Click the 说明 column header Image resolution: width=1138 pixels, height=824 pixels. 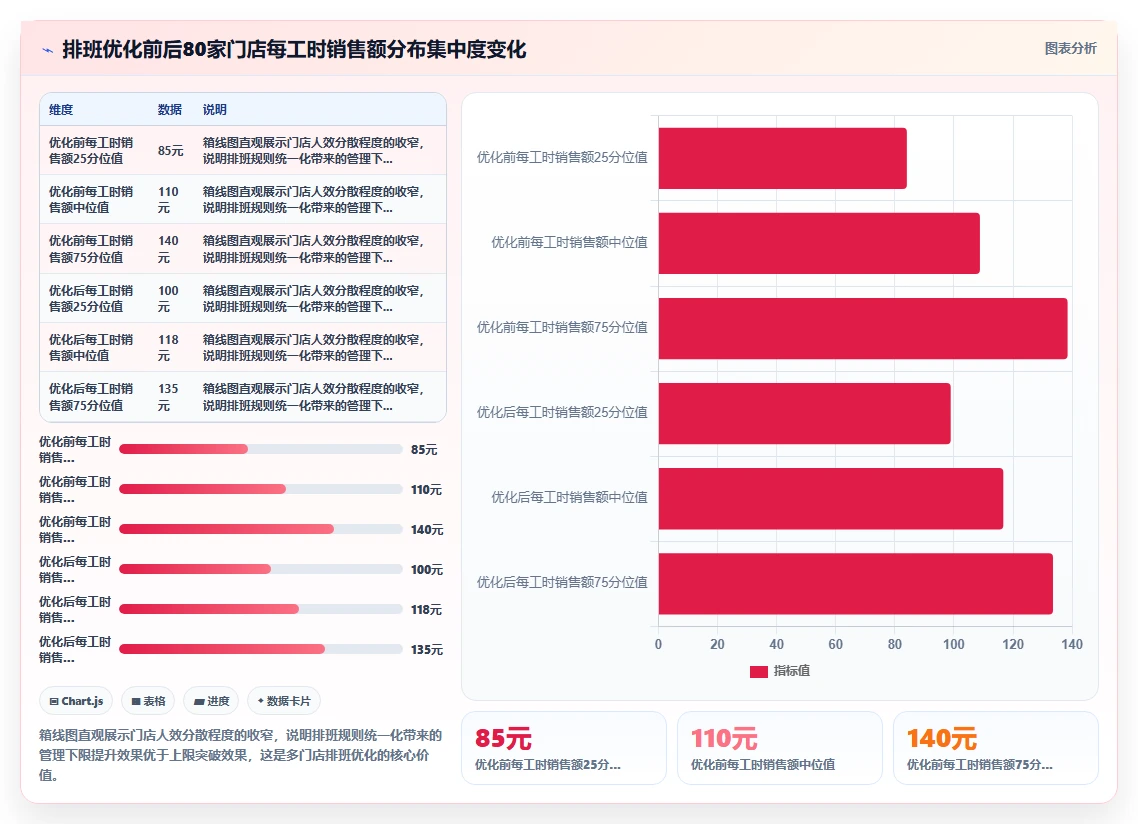(x=215, y=110)
